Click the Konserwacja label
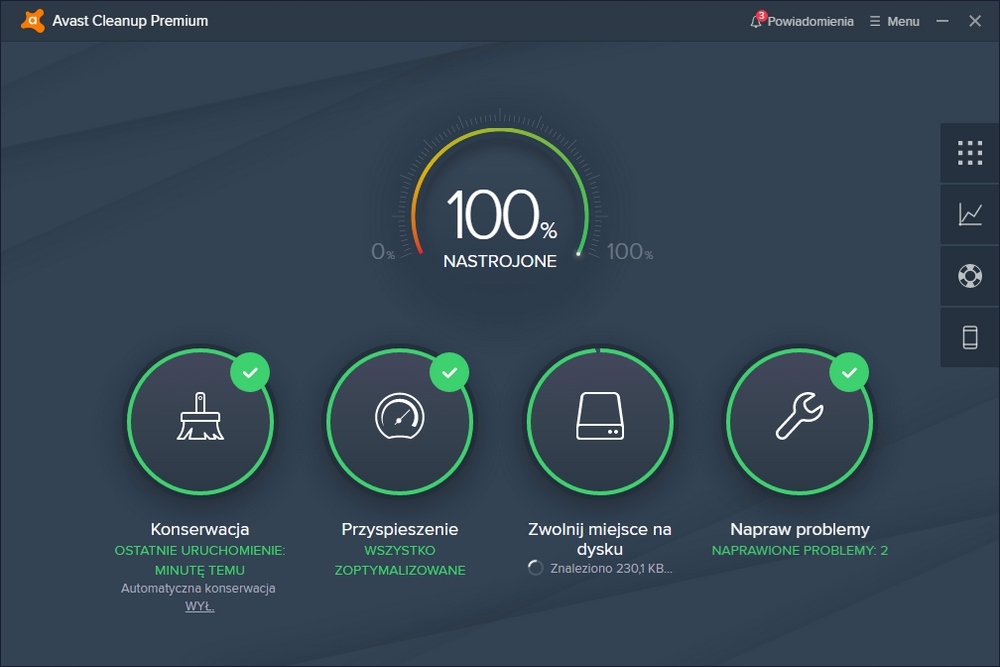 point(200,529)
